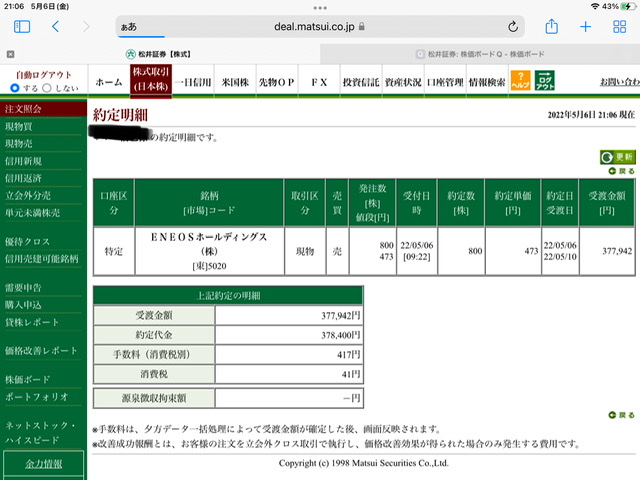Add a new tab with plus icon
This screenshot has width=640, height=480.
coord(585,27)
